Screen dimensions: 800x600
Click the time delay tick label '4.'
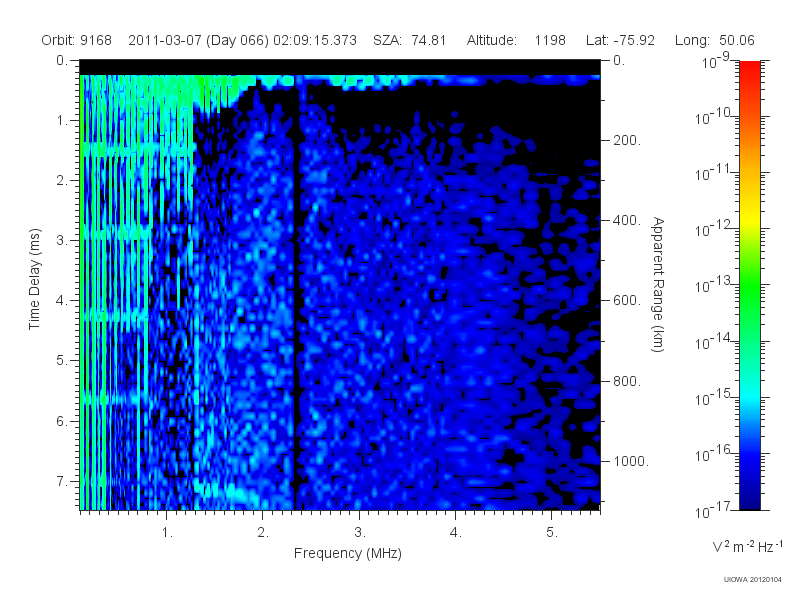coord(62,301)
